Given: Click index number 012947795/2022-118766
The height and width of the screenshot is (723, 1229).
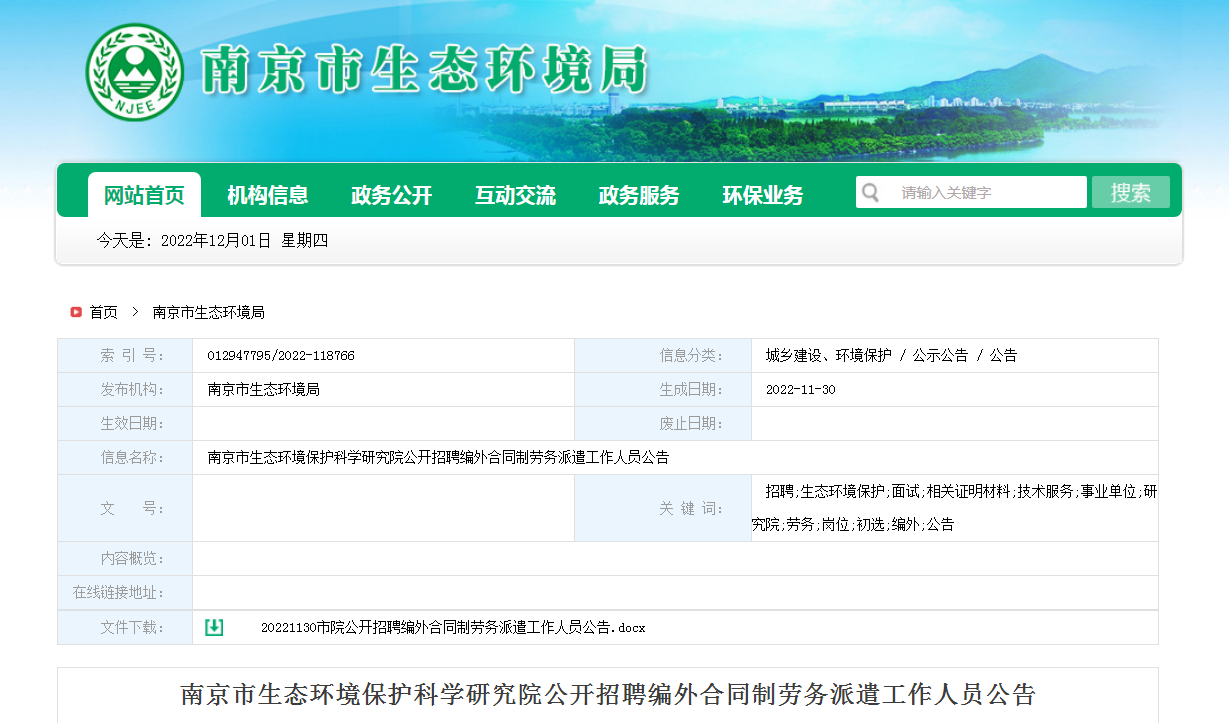Looking at the screenshot, I should 281,355.
